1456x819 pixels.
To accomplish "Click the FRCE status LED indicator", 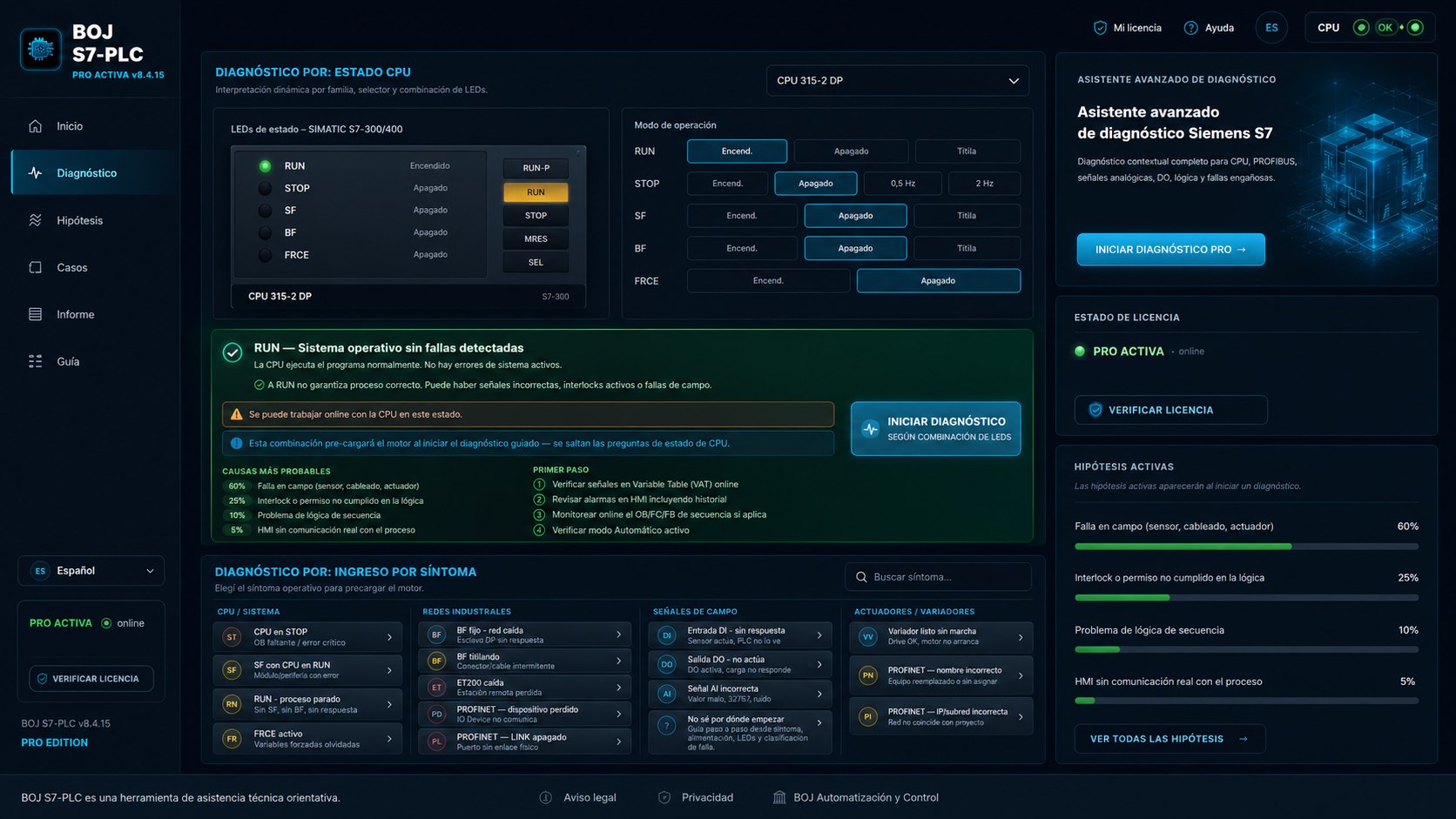I will pos(265,255).
